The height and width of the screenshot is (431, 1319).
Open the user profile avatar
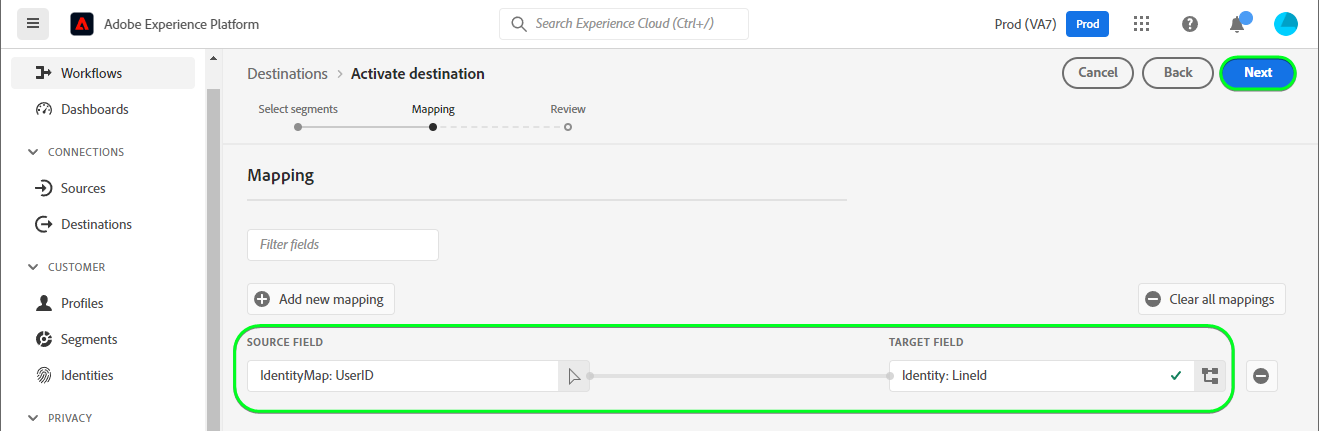pos(1285,24)
